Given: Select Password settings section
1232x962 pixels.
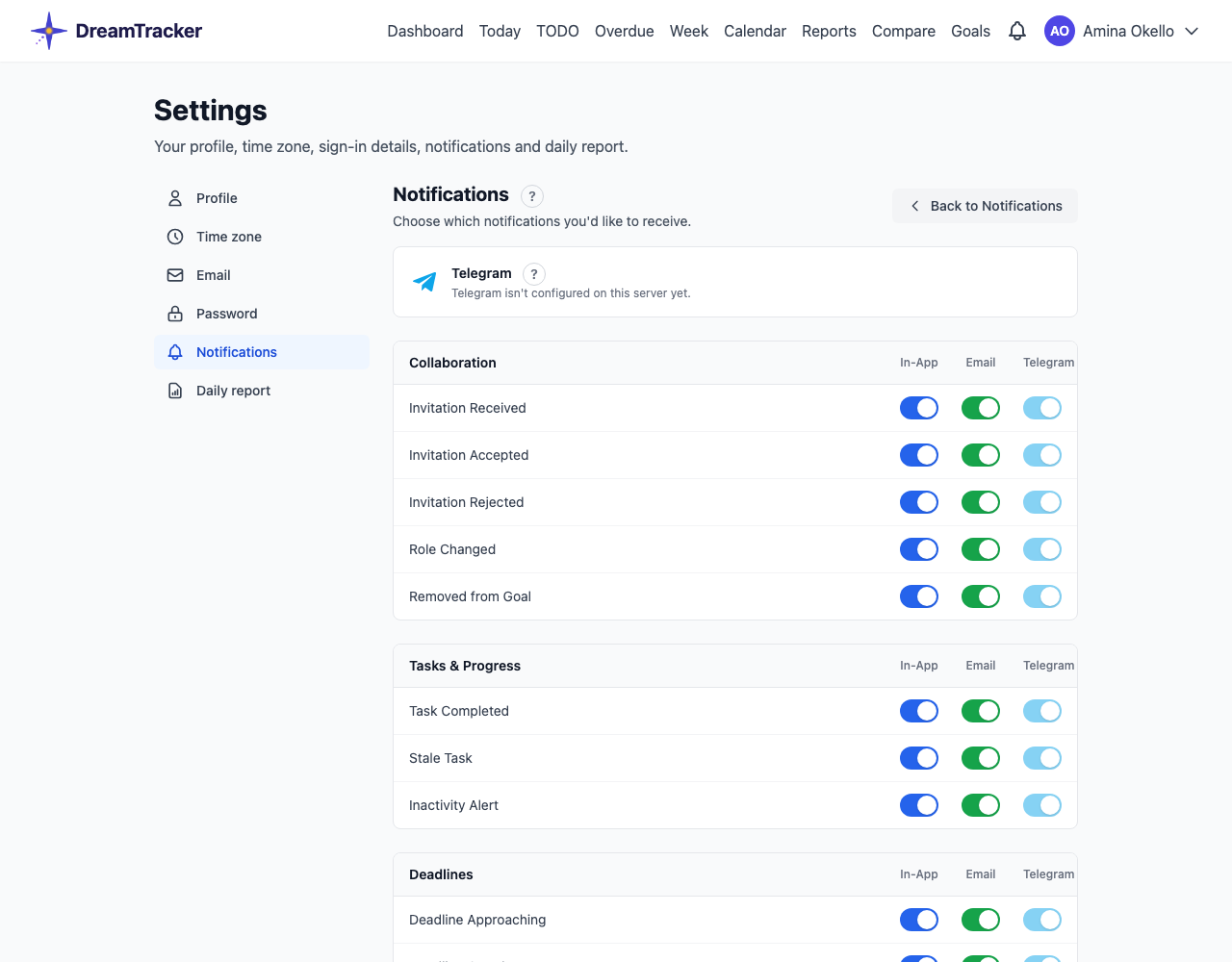Looking at the screenshot, I should pyautogui.click(x=262, y=314).
